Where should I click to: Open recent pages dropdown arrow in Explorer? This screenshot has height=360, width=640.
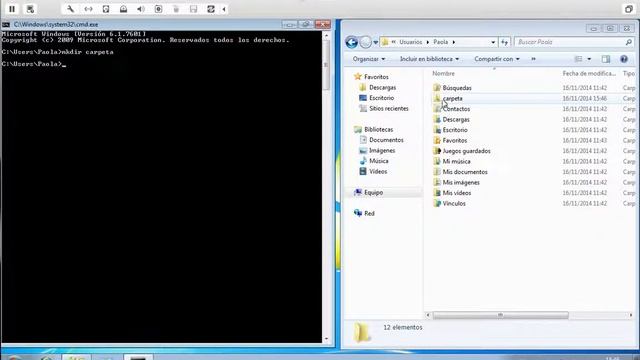tap(376, 42)
